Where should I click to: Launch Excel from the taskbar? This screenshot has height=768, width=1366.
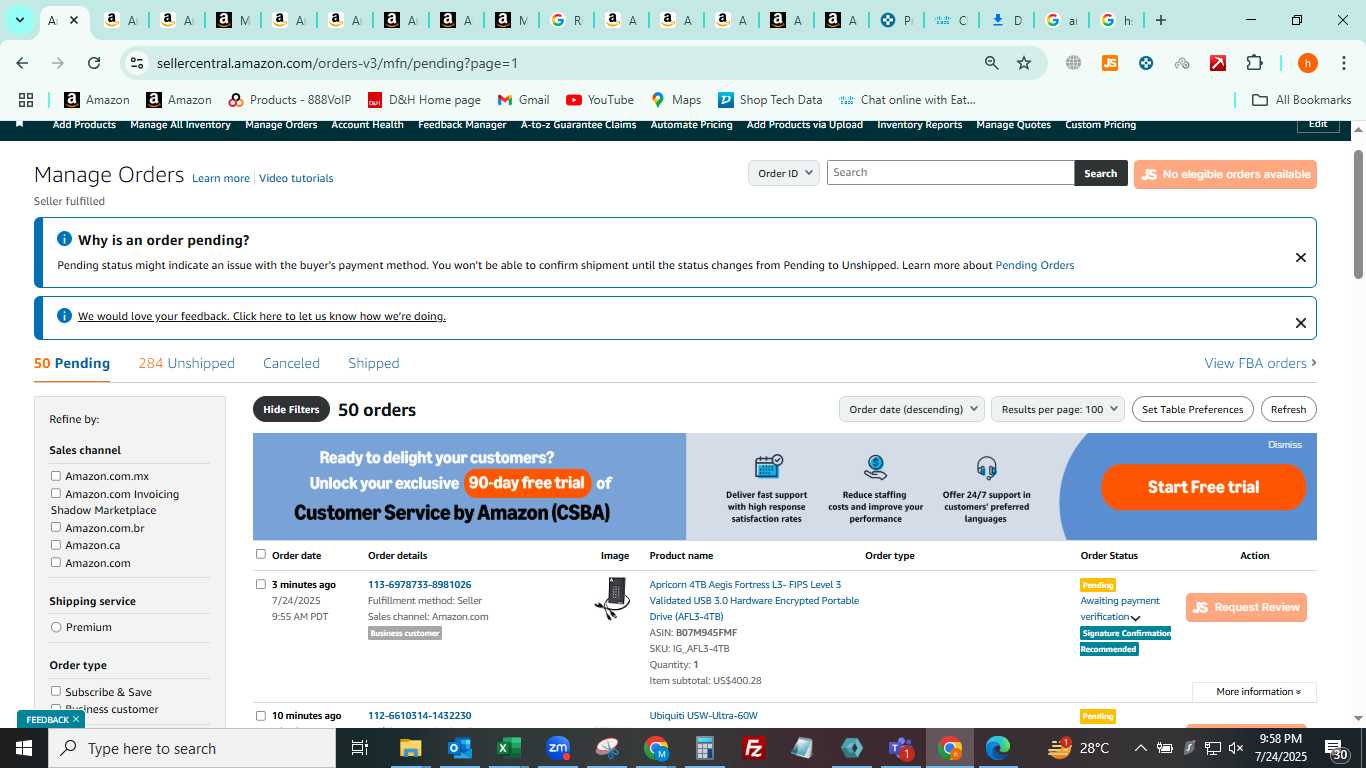[x=509, y=748]
